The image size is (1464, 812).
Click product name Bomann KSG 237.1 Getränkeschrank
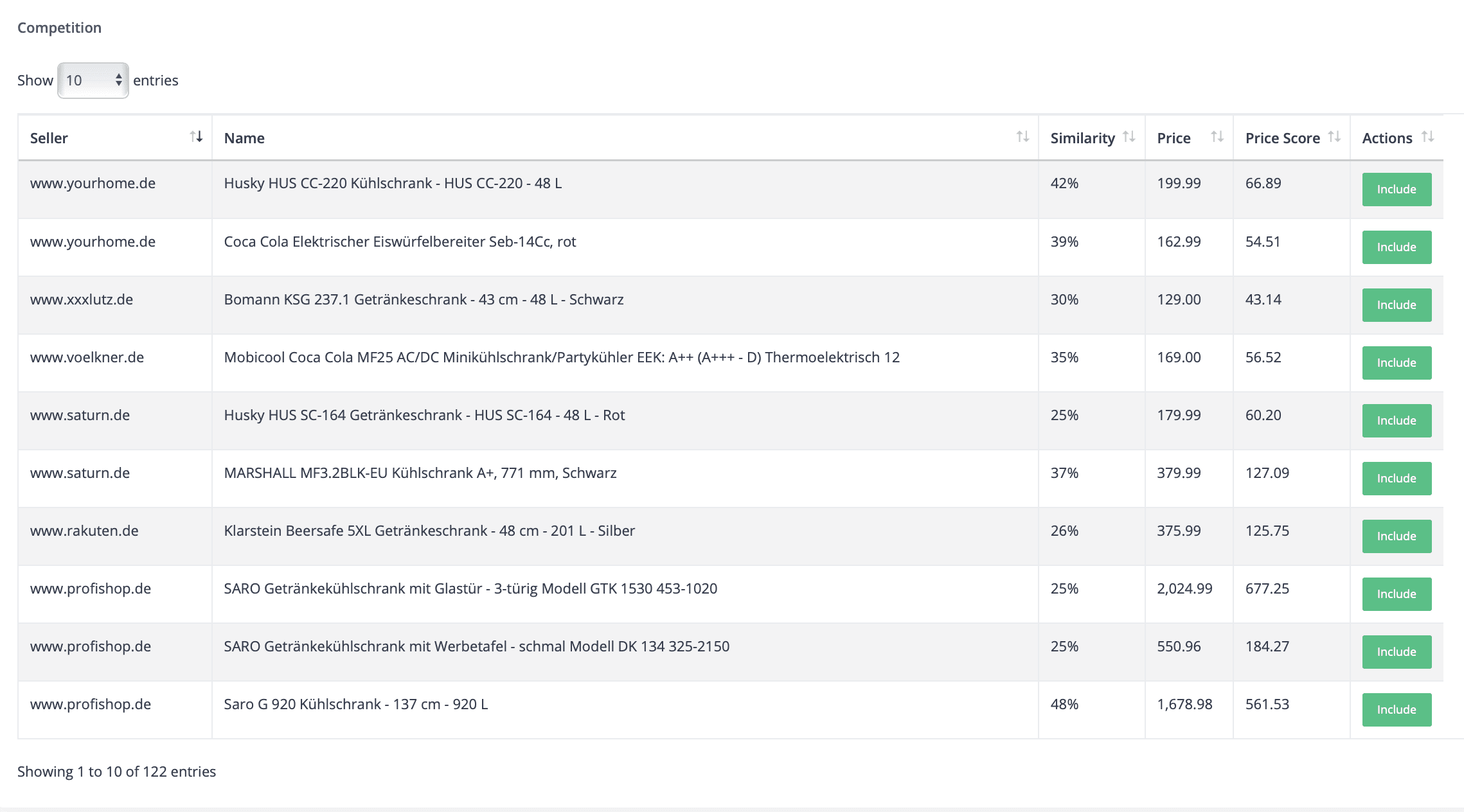(x=424, y=299)
